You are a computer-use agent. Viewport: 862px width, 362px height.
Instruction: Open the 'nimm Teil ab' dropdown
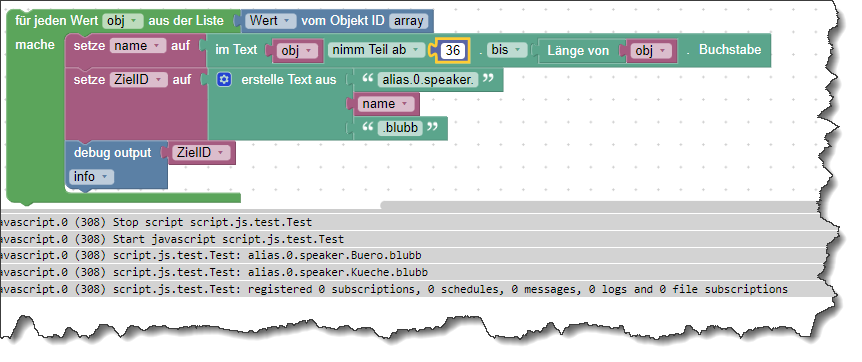(x=377, y=50)
